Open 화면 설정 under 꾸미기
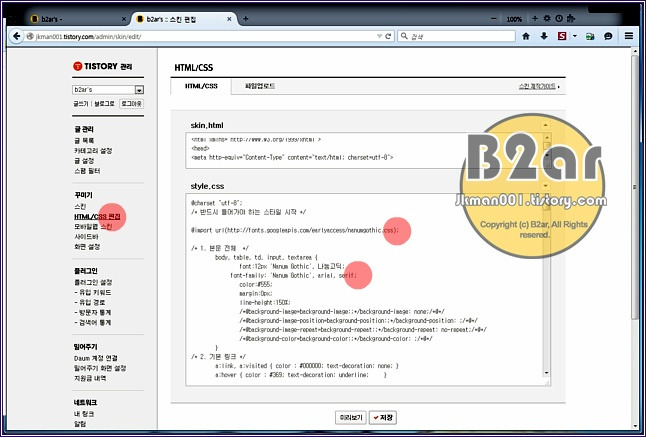 point(87,247)
